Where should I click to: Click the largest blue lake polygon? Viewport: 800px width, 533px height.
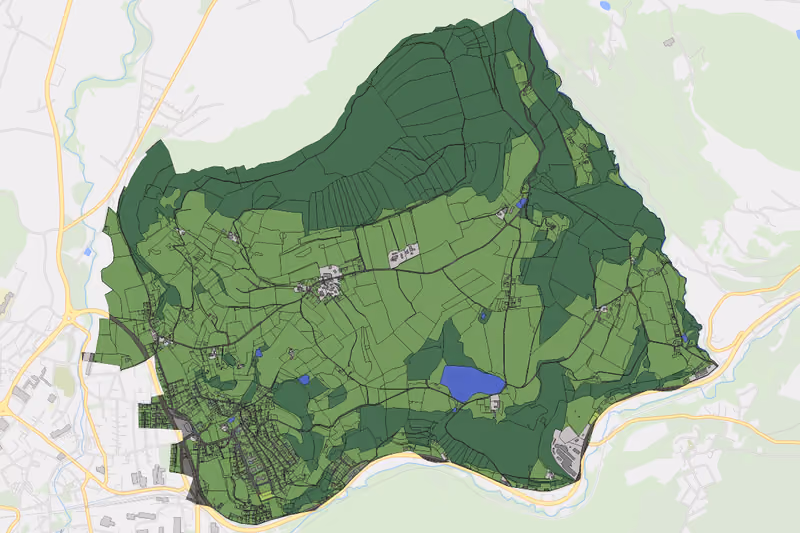point(471,384)
